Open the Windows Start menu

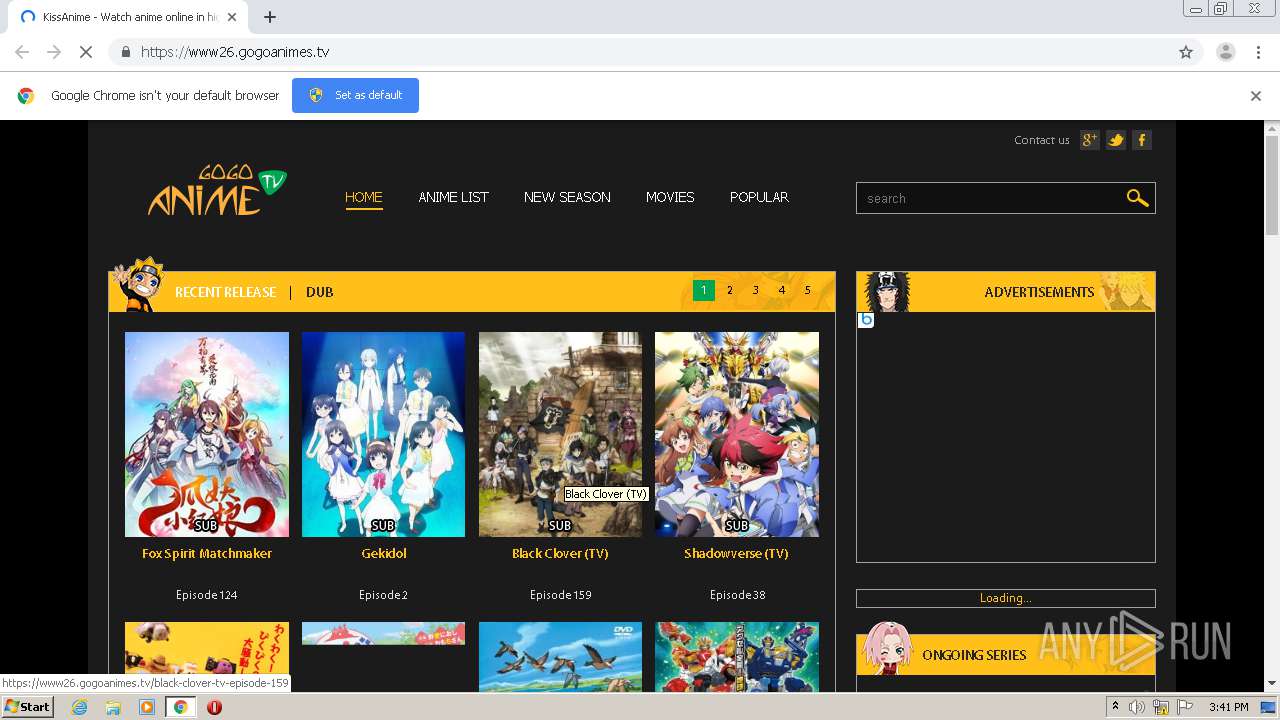27,707
